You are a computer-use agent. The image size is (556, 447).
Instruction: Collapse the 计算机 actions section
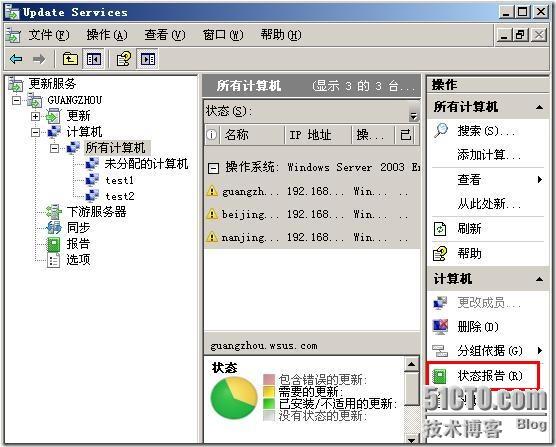click(x=539, y=279)
